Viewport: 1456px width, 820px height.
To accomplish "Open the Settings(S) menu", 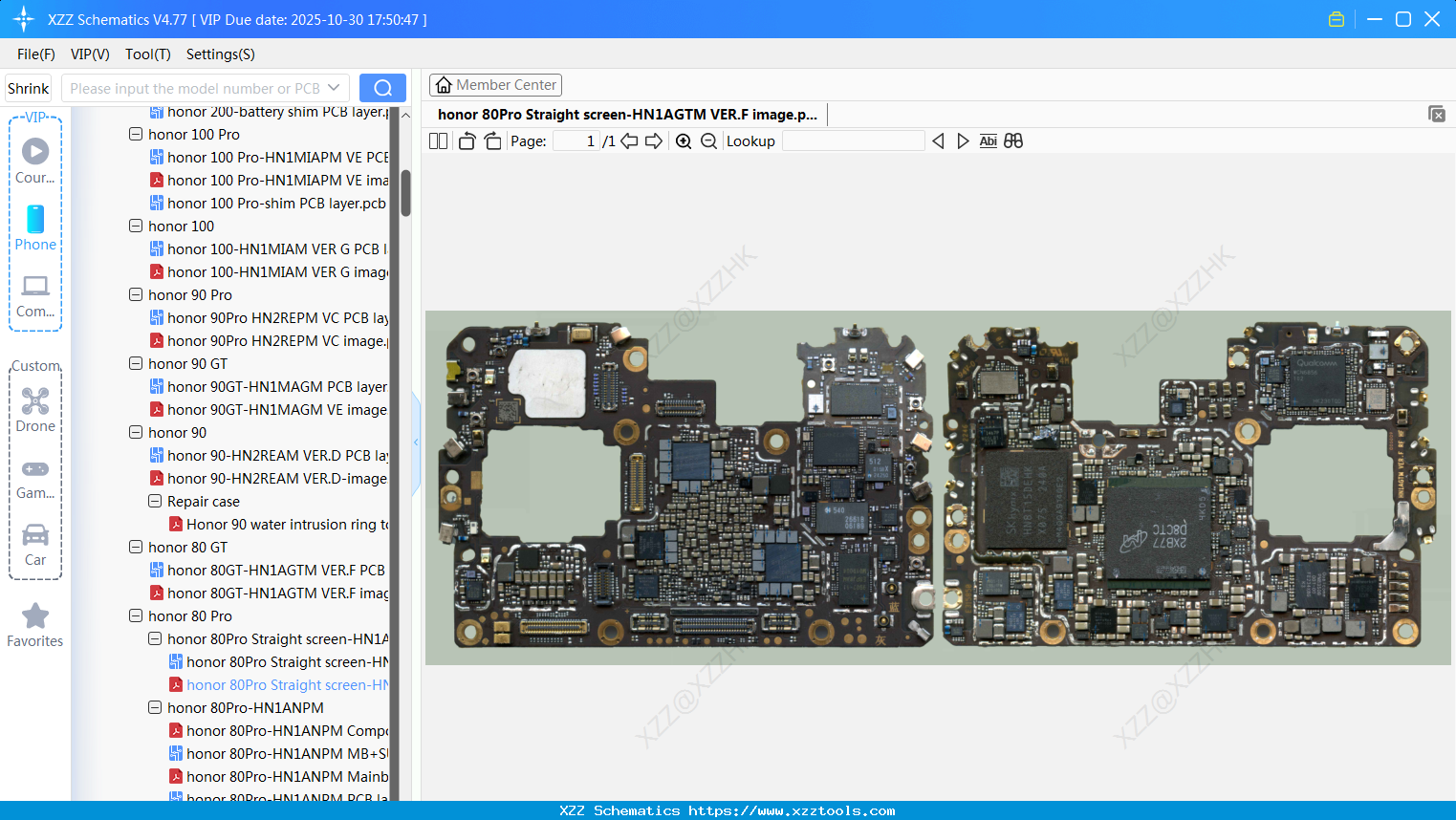I will tap(221, 54).
